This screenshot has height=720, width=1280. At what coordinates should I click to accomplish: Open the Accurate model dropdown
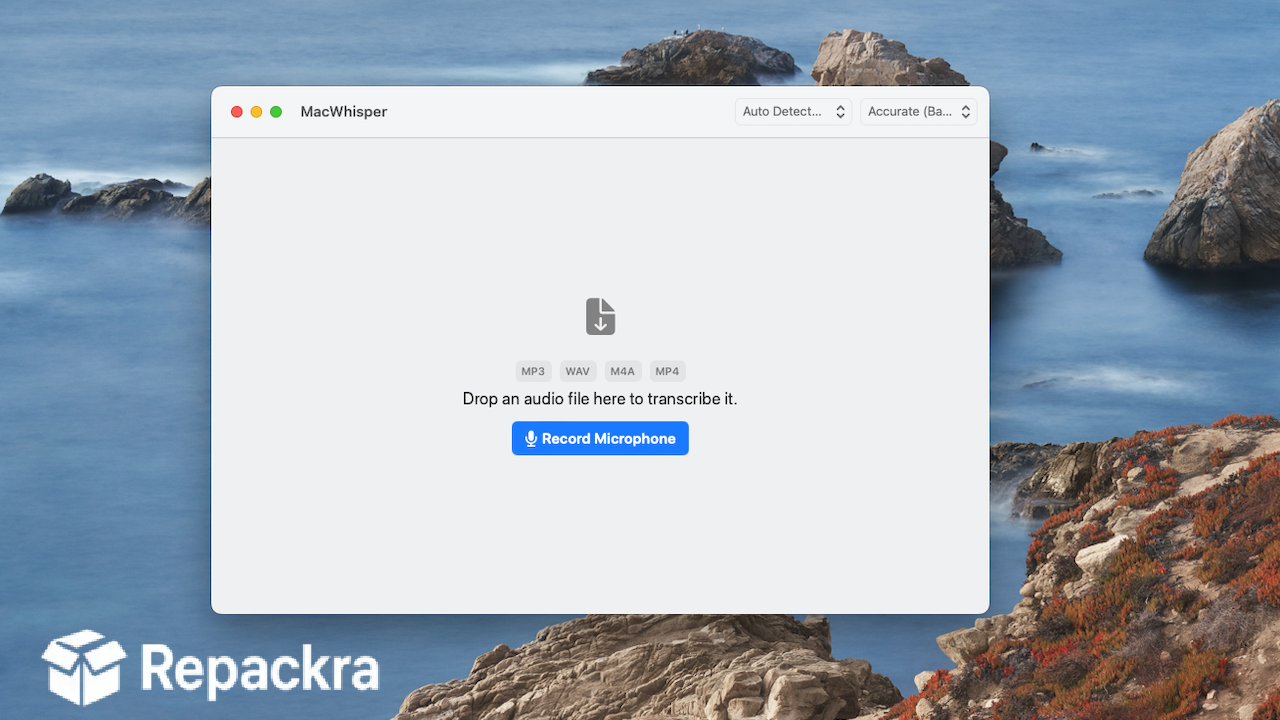(x=918, y=112)
